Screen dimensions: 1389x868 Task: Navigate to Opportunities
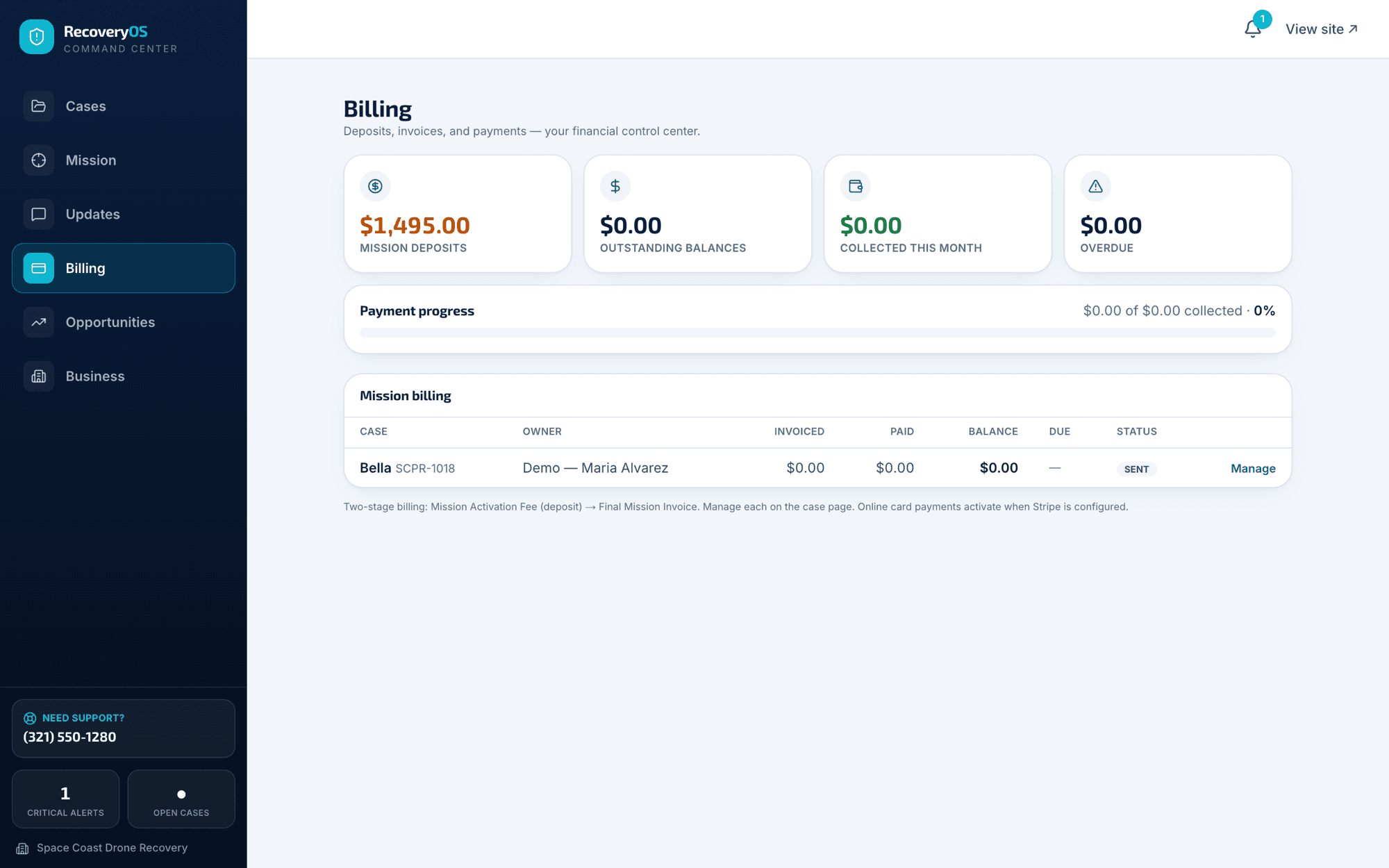pos(124,322)
